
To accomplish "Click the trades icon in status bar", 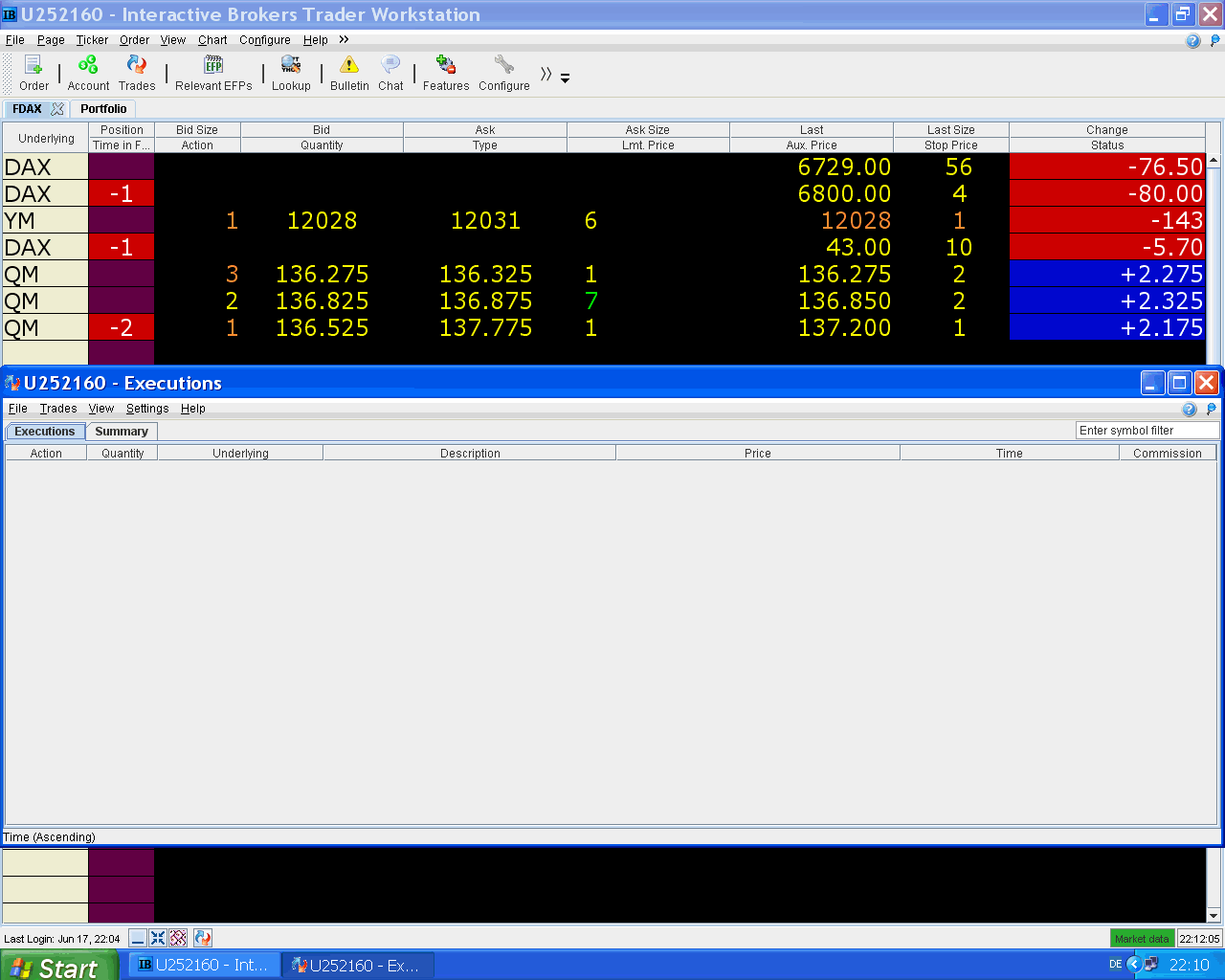I will click(x=202, y=938).
